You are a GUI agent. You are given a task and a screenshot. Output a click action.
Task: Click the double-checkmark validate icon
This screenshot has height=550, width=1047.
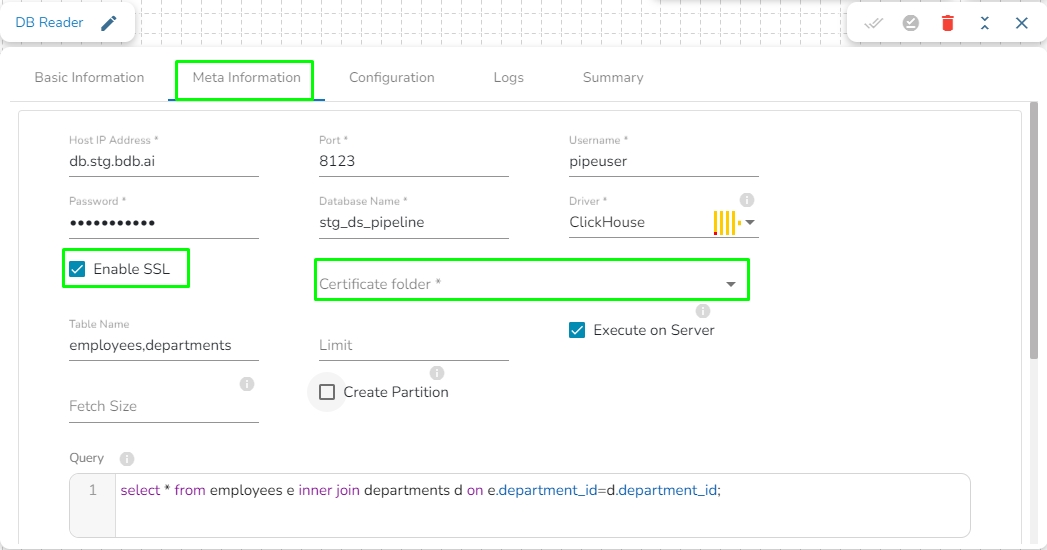point(874,23)
